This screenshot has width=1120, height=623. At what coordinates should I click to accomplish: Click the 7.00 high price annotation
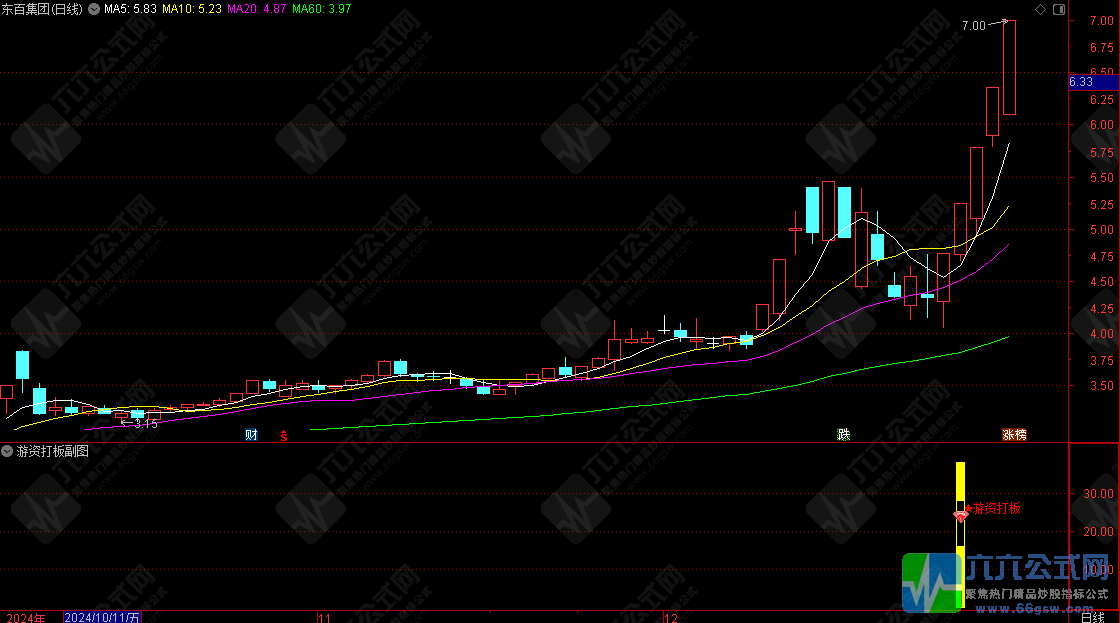coord(973,25)
